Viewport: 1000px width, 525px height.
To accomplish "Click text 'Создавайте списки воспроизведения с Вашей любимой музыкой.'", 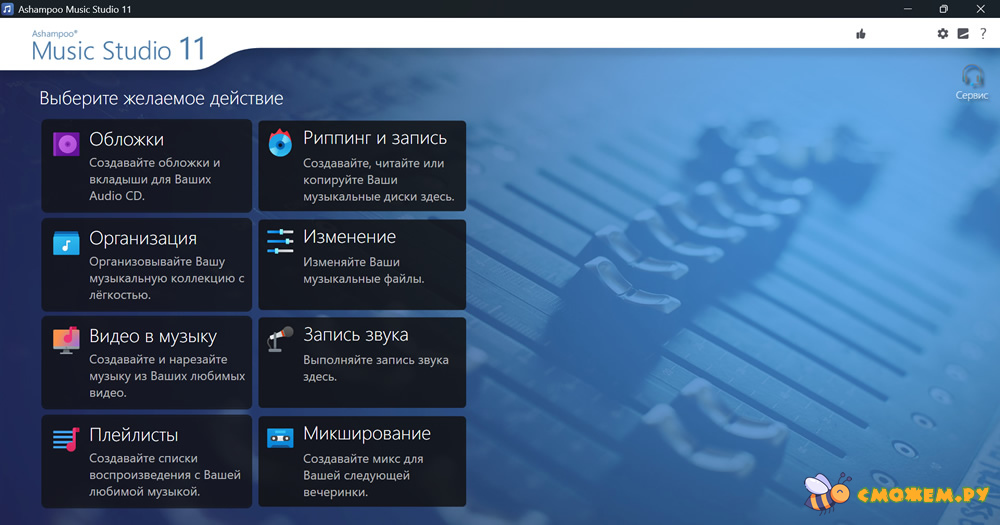I will pyautogui.click(x=165, y=475).
